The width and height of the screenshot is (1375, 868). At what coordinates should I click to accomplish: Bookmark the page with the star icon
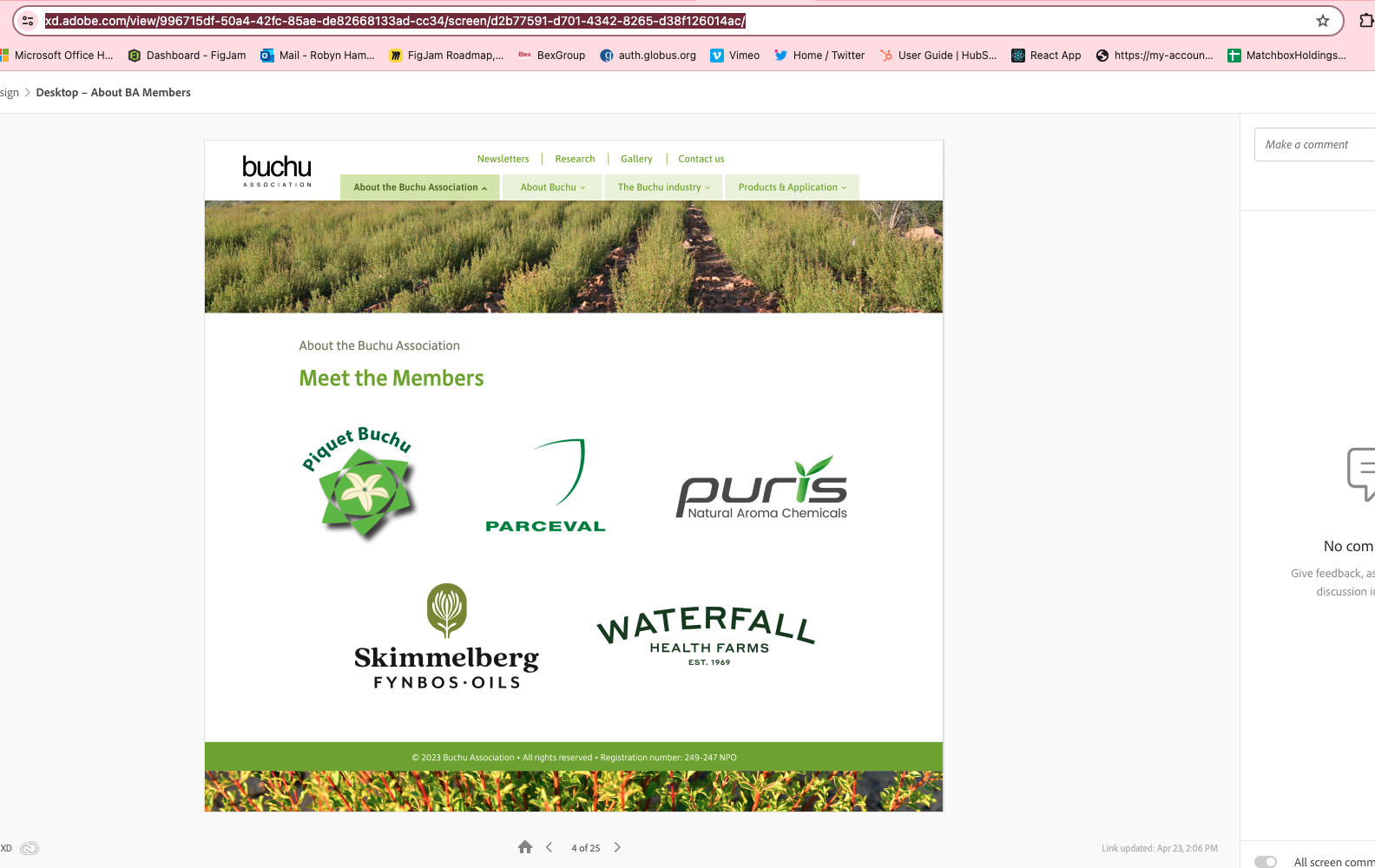[x=1322, y=21]
